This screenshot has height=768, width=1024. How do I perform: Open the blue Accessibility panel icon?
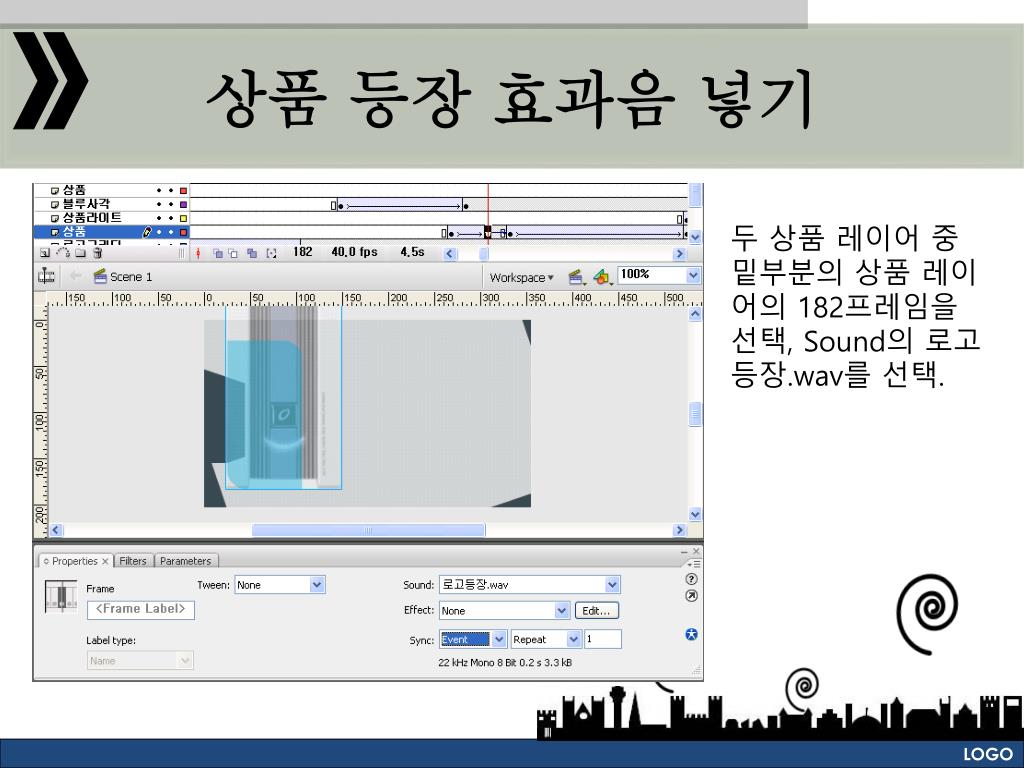click(692, 634)
